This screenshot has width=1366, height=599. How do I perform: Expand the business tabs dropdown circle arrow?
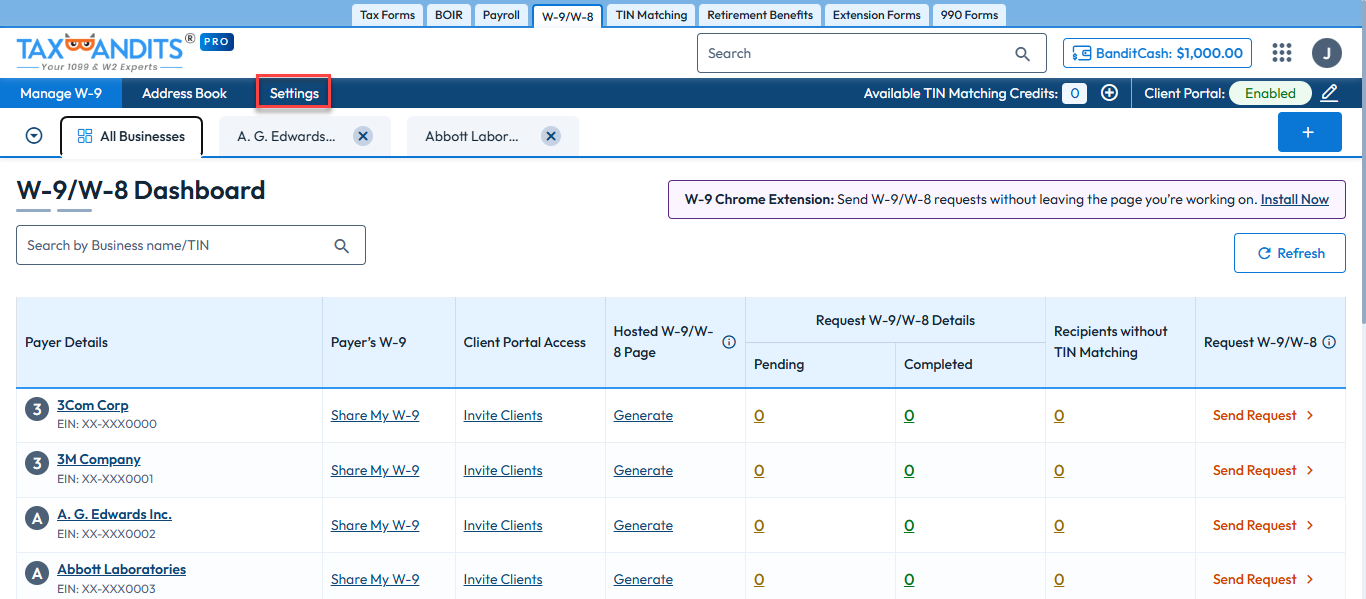pos(34,136)
